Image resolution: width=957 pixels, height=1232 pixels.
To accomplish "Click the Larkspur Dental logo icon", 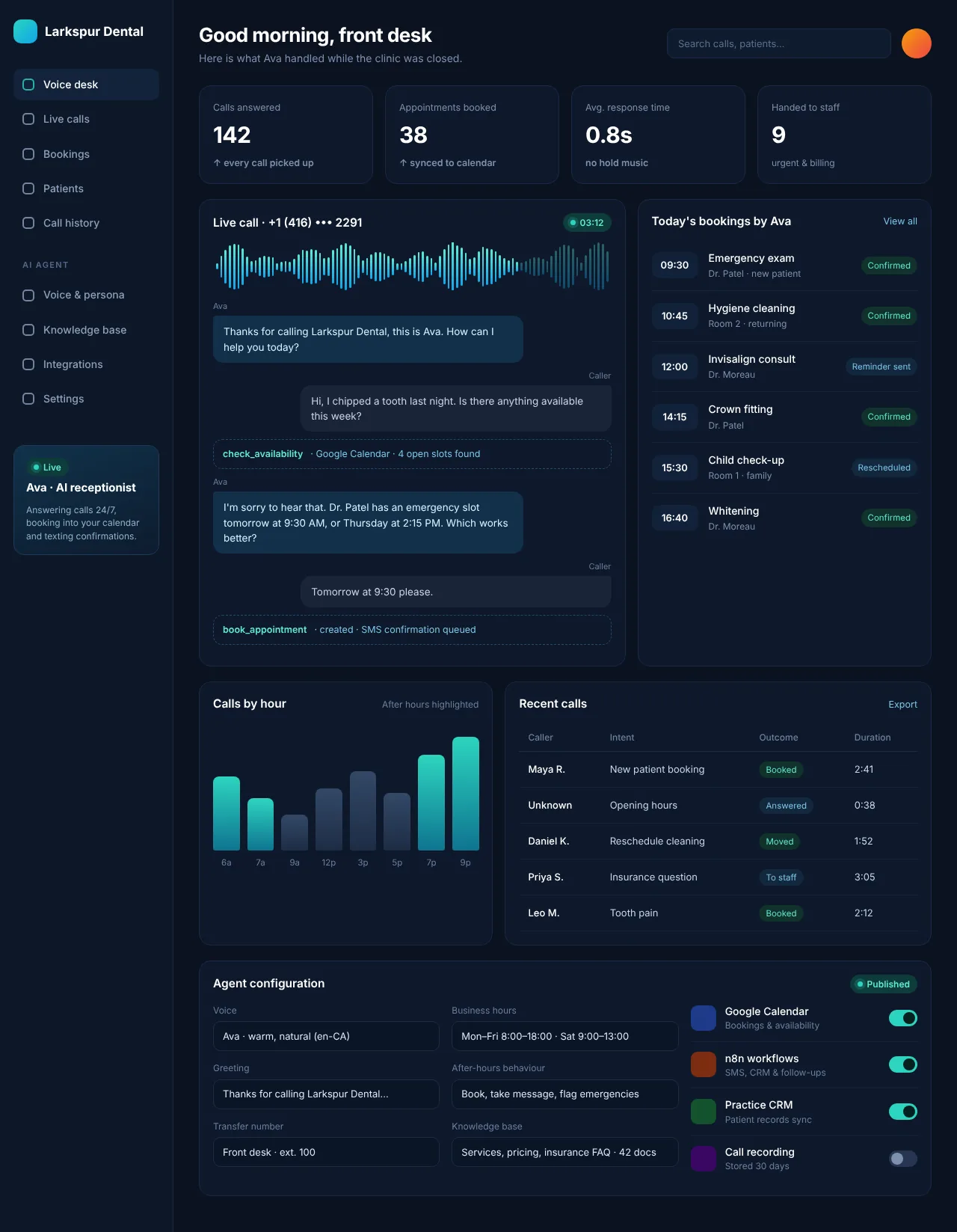I will (25, 31).
